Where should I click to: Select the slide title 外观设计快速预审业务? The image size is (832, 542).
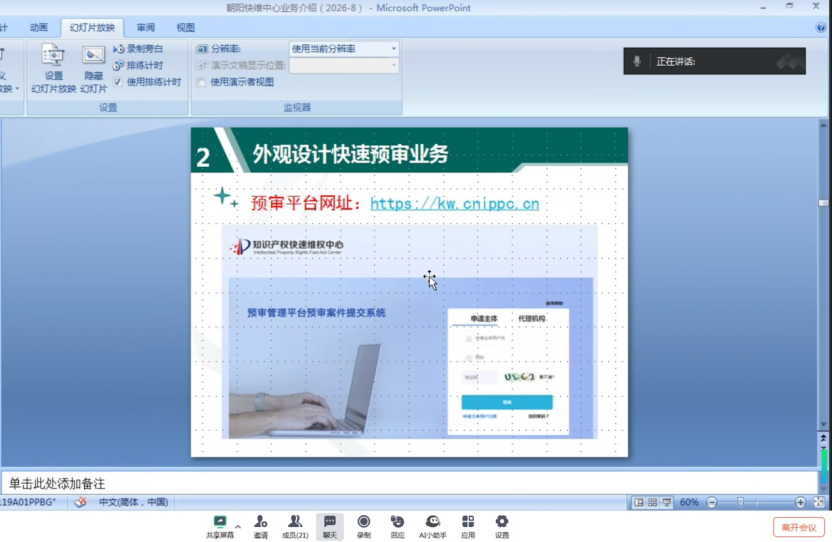click(350, 154)
